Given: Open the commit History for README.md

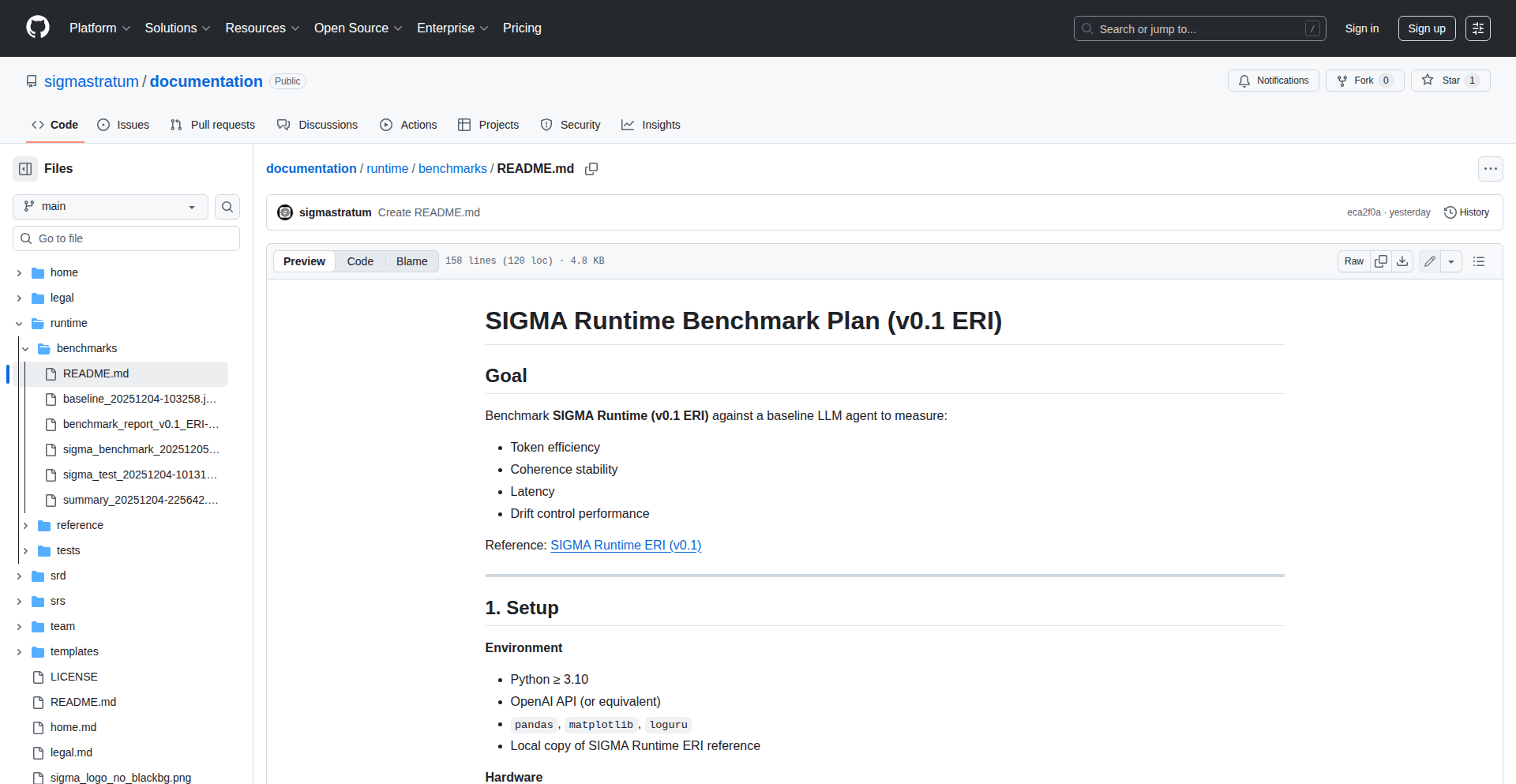Looking at the screenshot, I should 1466,212.
